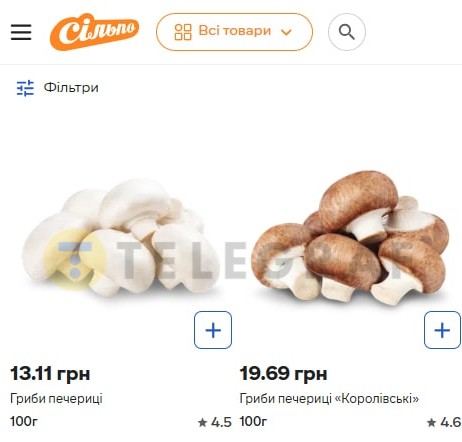Click the Фільтри sliders icon
This screenshot has width=462, height=442.
25,88
